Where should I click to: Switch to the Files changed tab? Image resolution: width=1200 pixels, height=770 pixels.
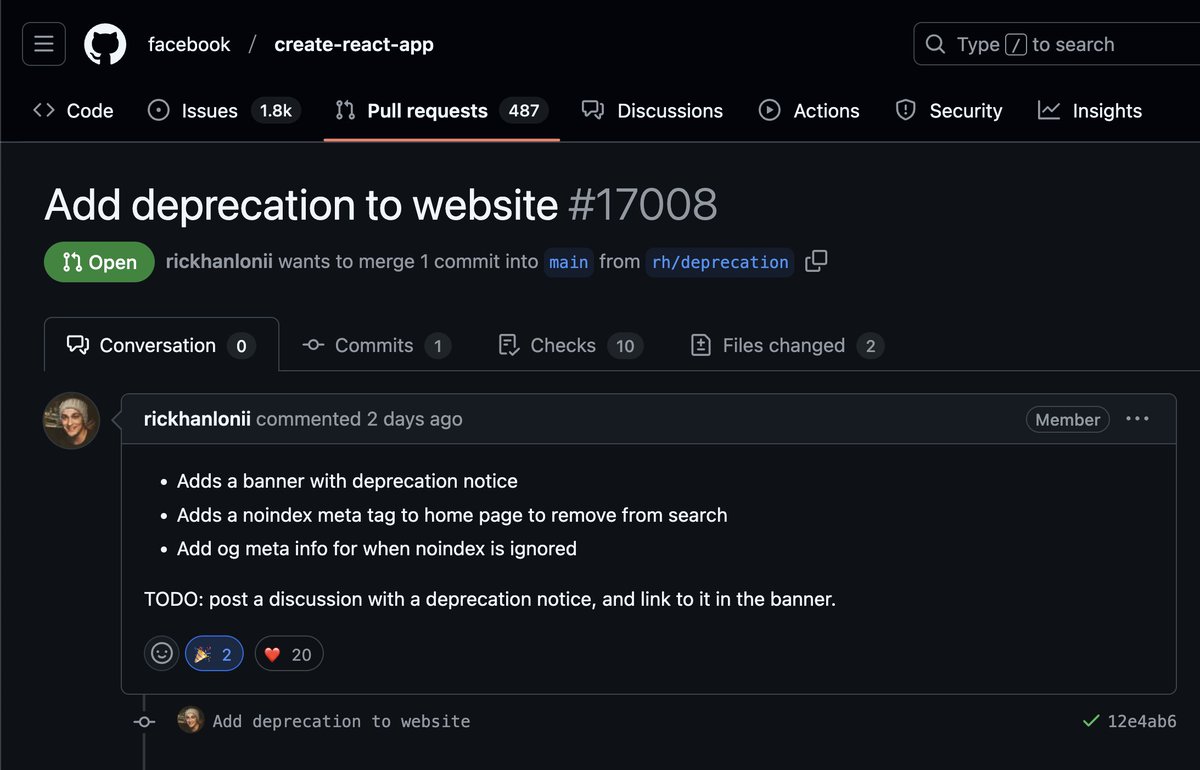[x=788, y=346]
